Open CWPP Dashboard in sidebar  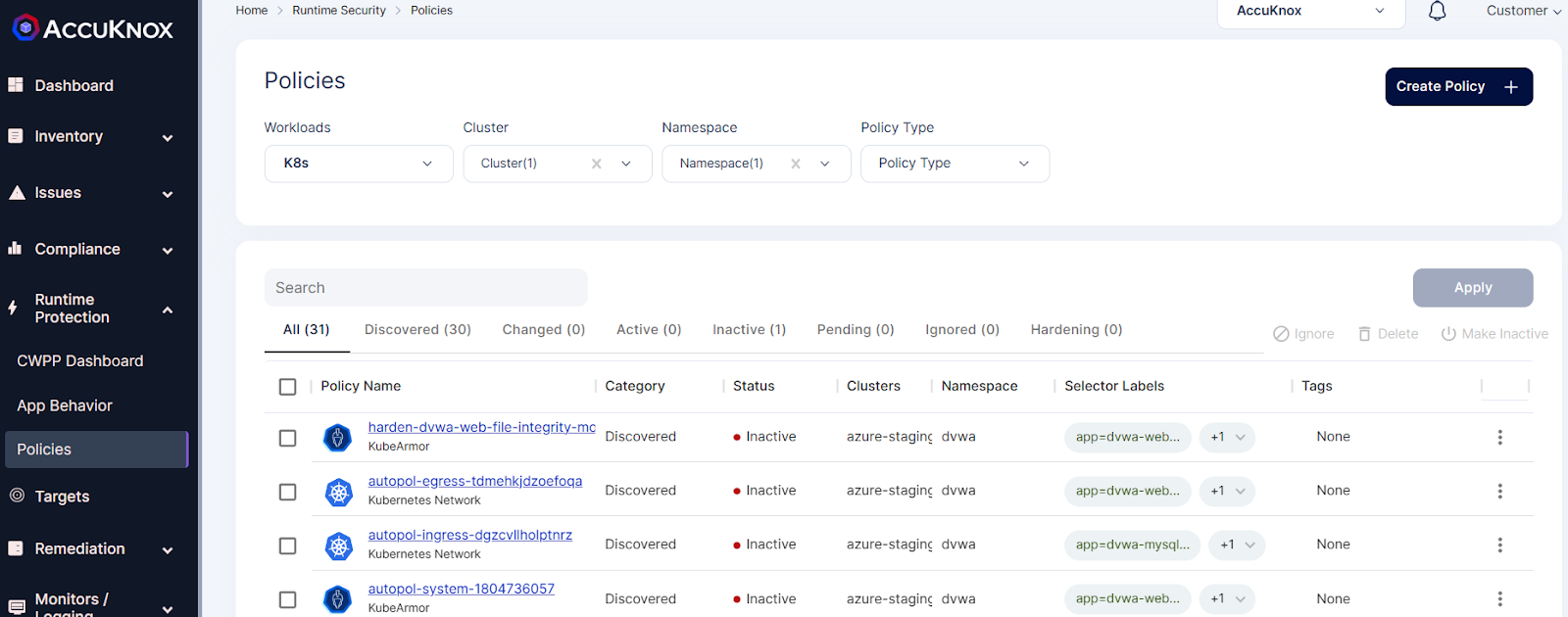click(80, 361)
